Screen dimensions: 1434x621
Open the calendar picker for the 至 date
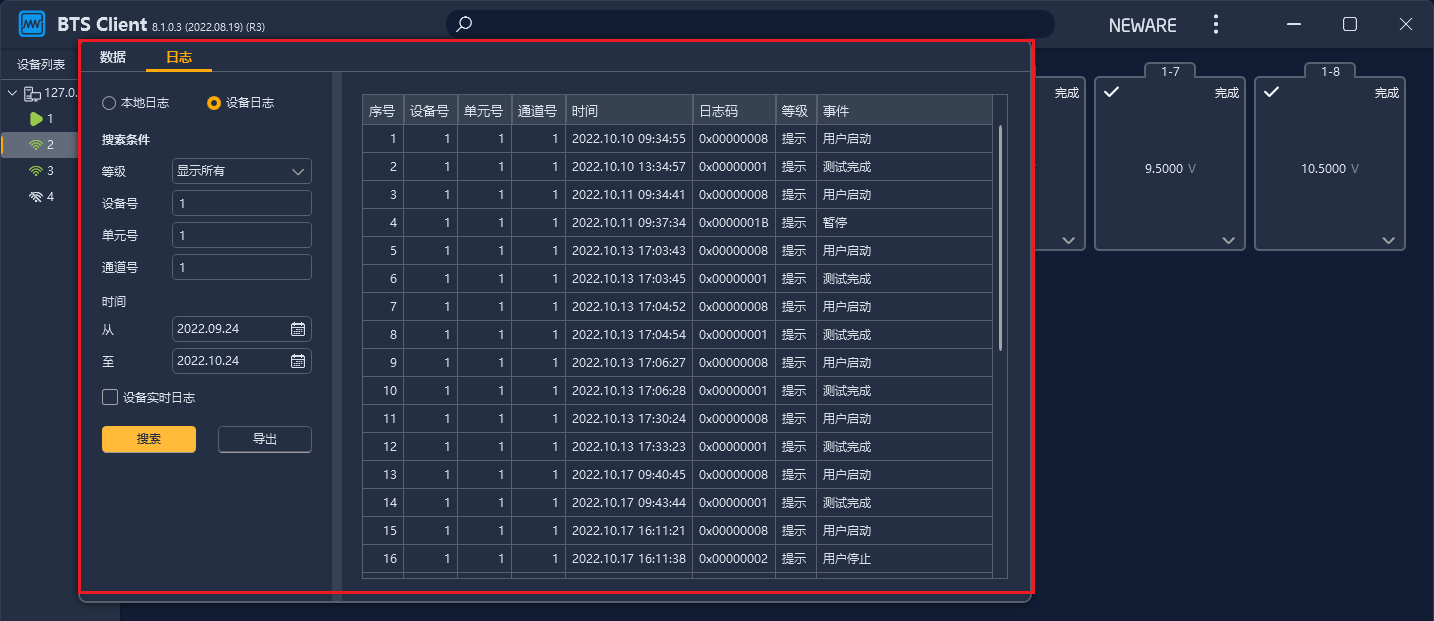(297, 361)
